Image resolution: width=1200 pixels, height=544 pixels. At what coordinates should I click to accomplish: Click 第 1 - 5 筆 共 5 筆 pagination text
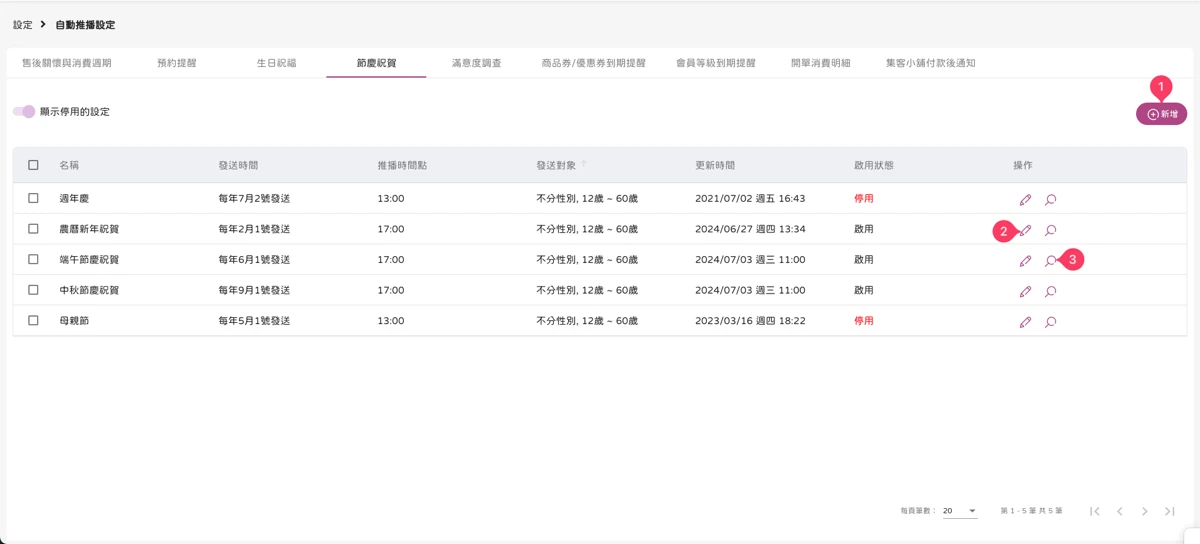[x=1031, y=511]
